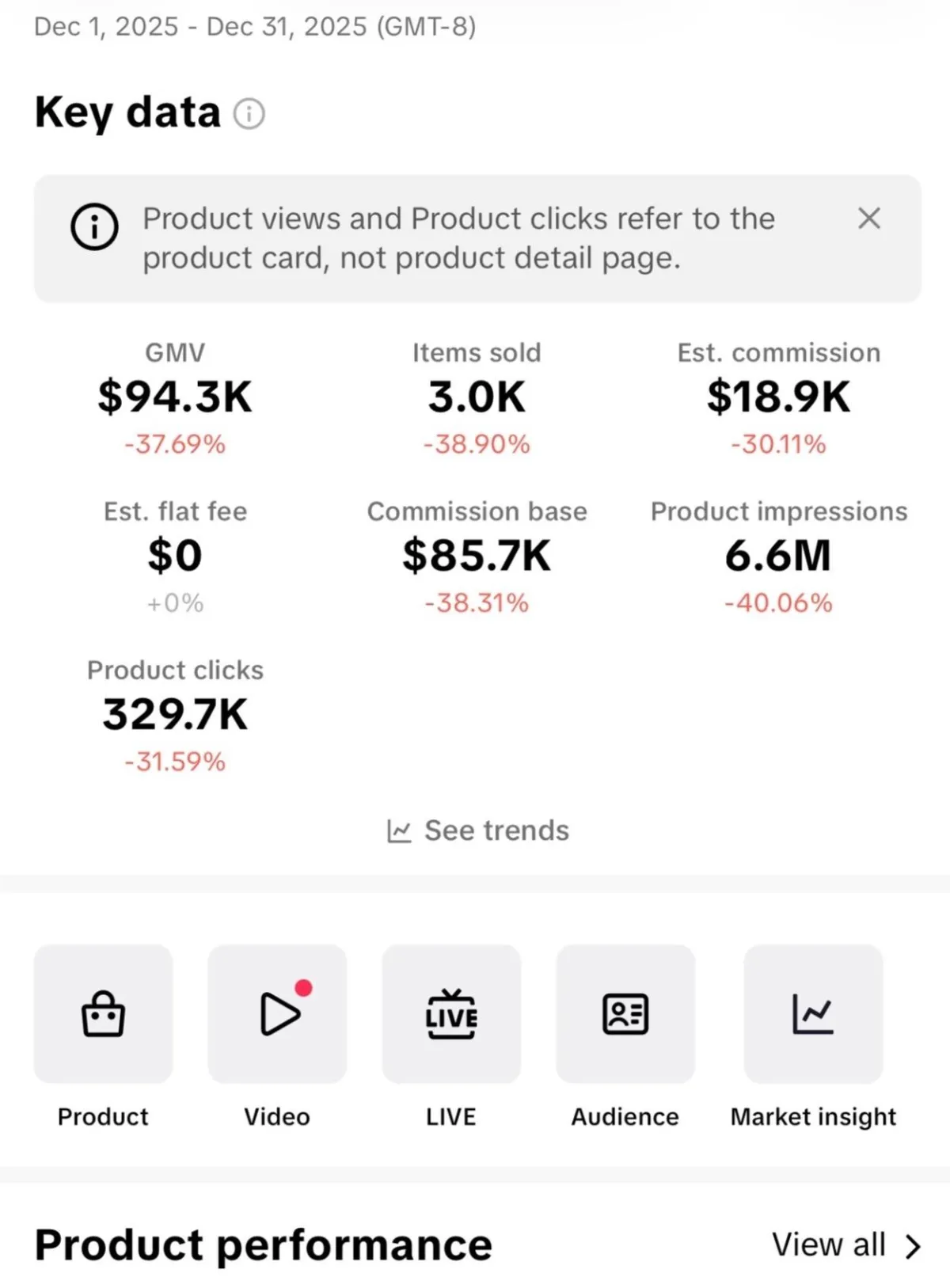Select the Product label under the bag icon
Screen dimensions: 950x1288
[103, 1116]
